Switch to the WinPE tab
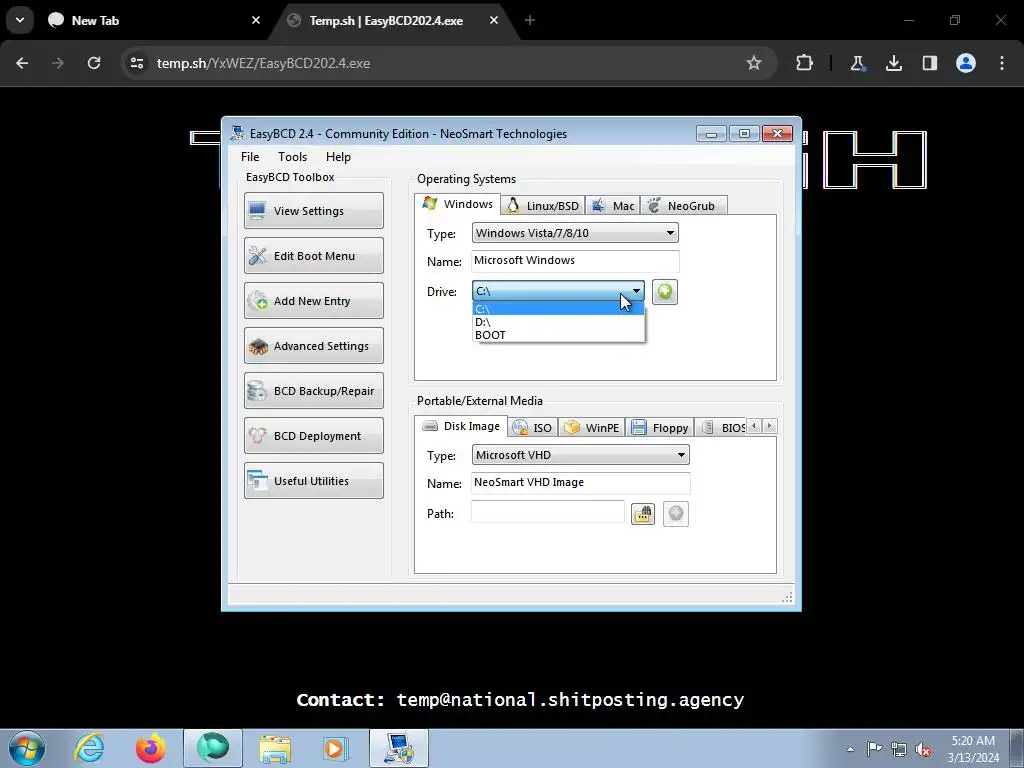 (x=591, y=428)
